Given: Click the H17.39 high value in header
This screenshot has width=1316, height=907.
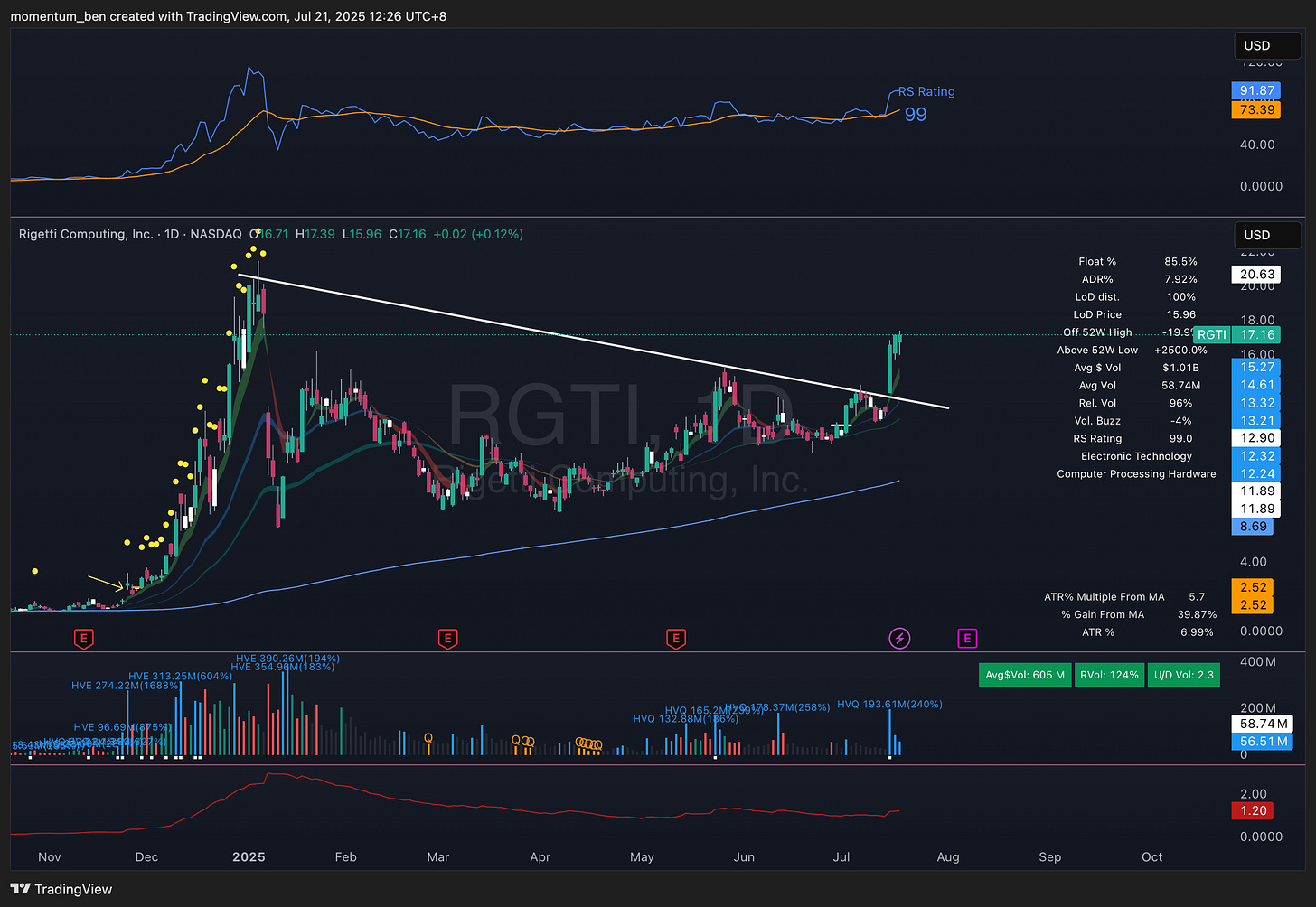Looking at the screenshot, I should [314, 234].
